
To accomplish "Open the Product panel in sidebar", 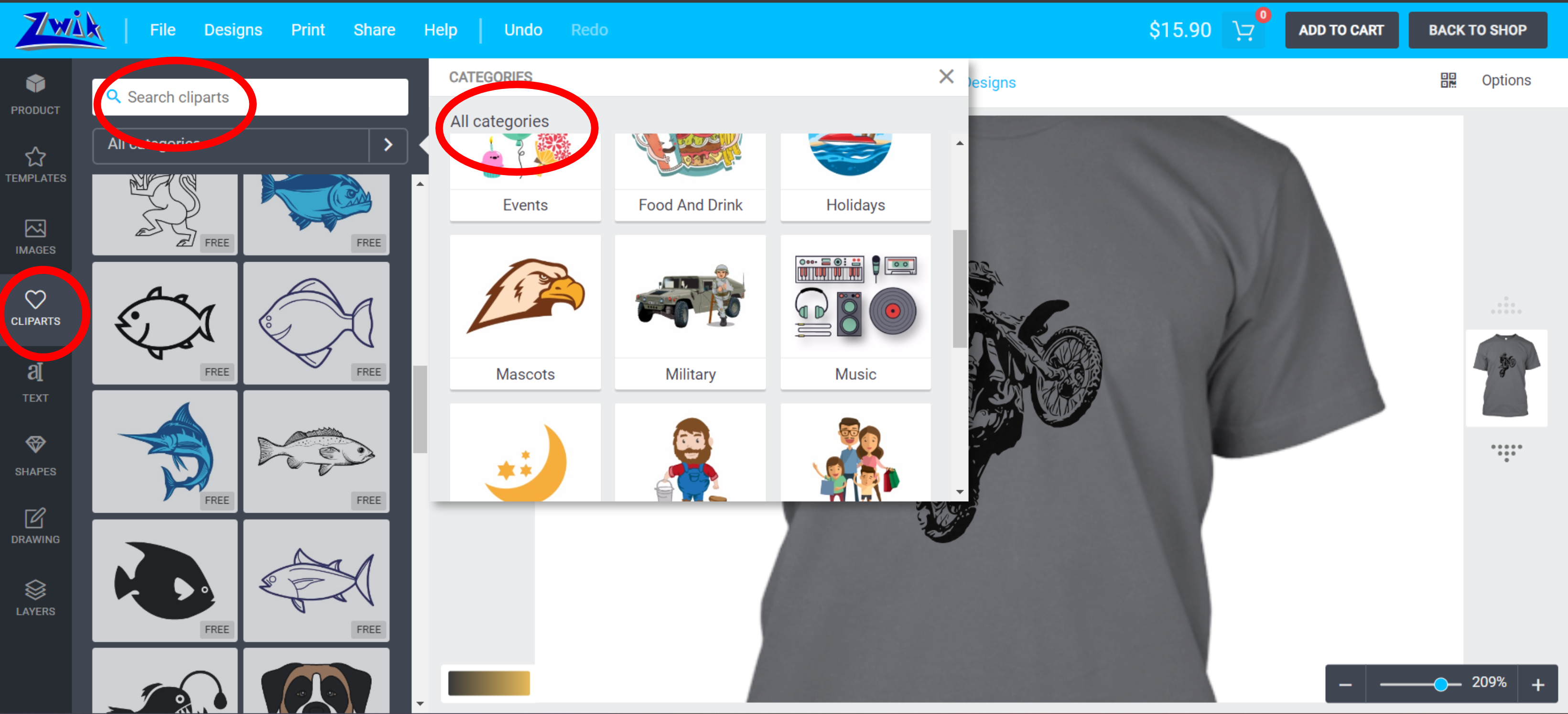I will [x=35, y=94].
